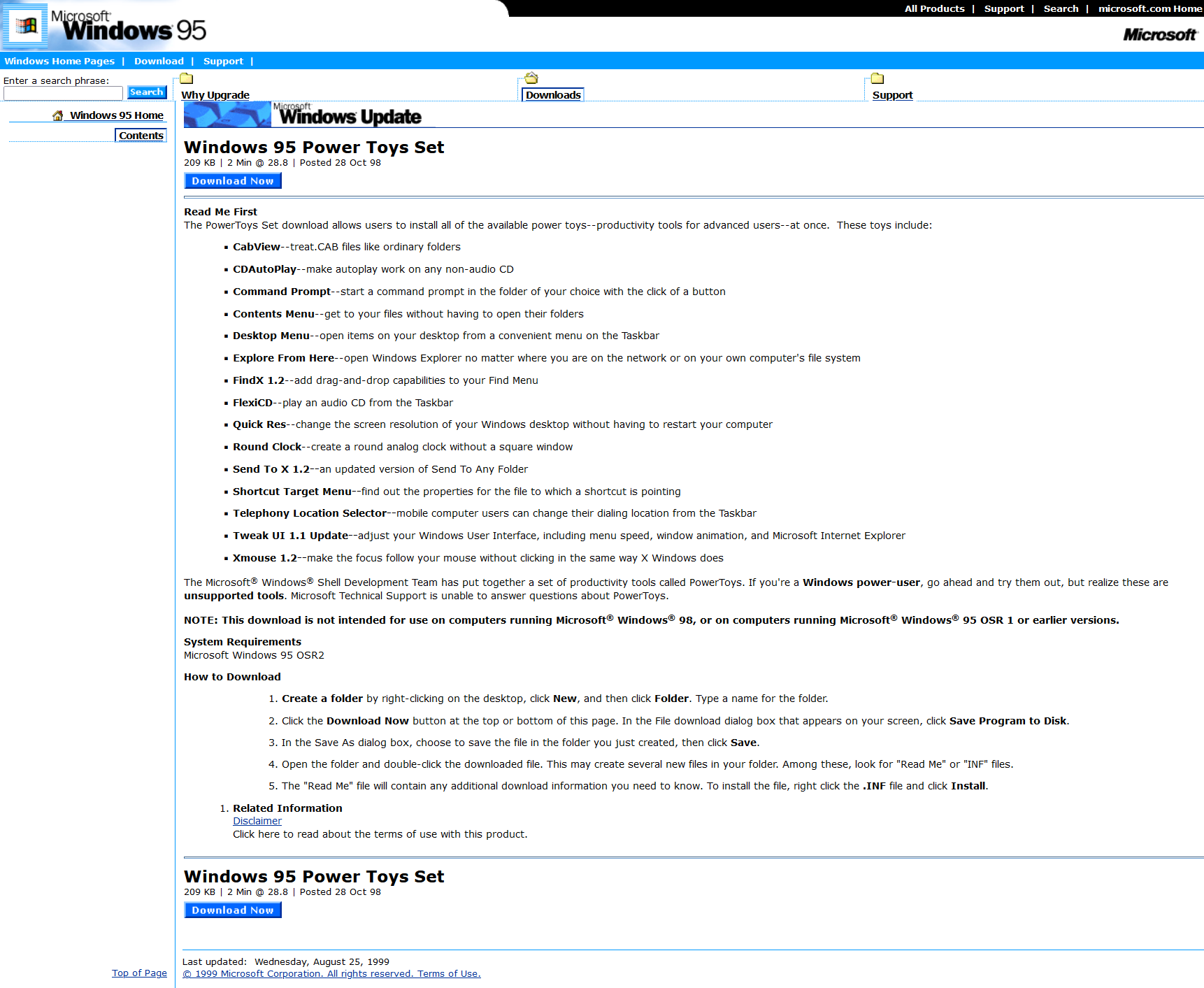Image resolution: width=1204 pixels, height=988 pixels.
Task: Click the Shortcut Target Menu list item
Action: click(x=457, y=492)
